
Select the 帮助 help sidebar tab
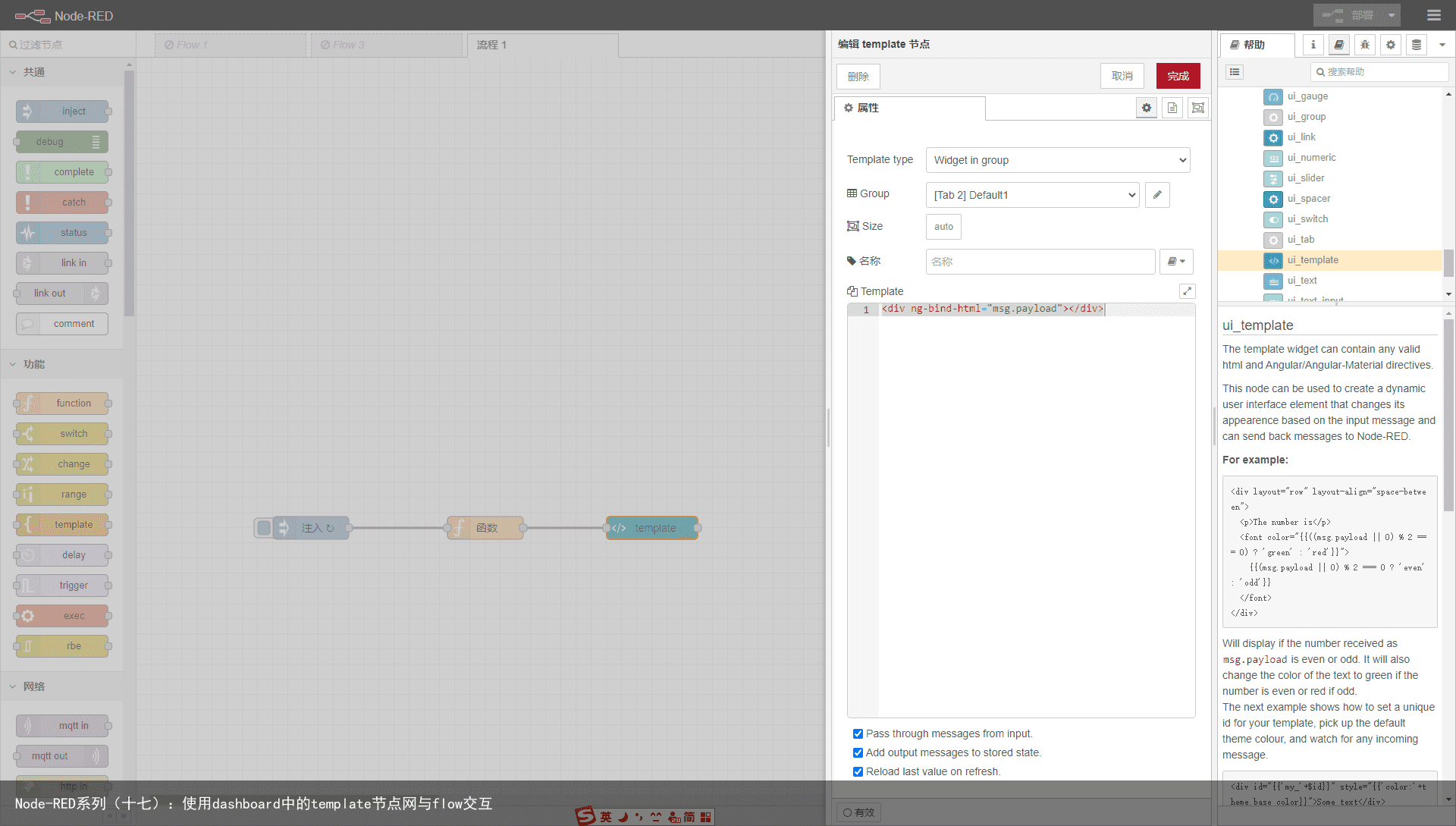1257,45
